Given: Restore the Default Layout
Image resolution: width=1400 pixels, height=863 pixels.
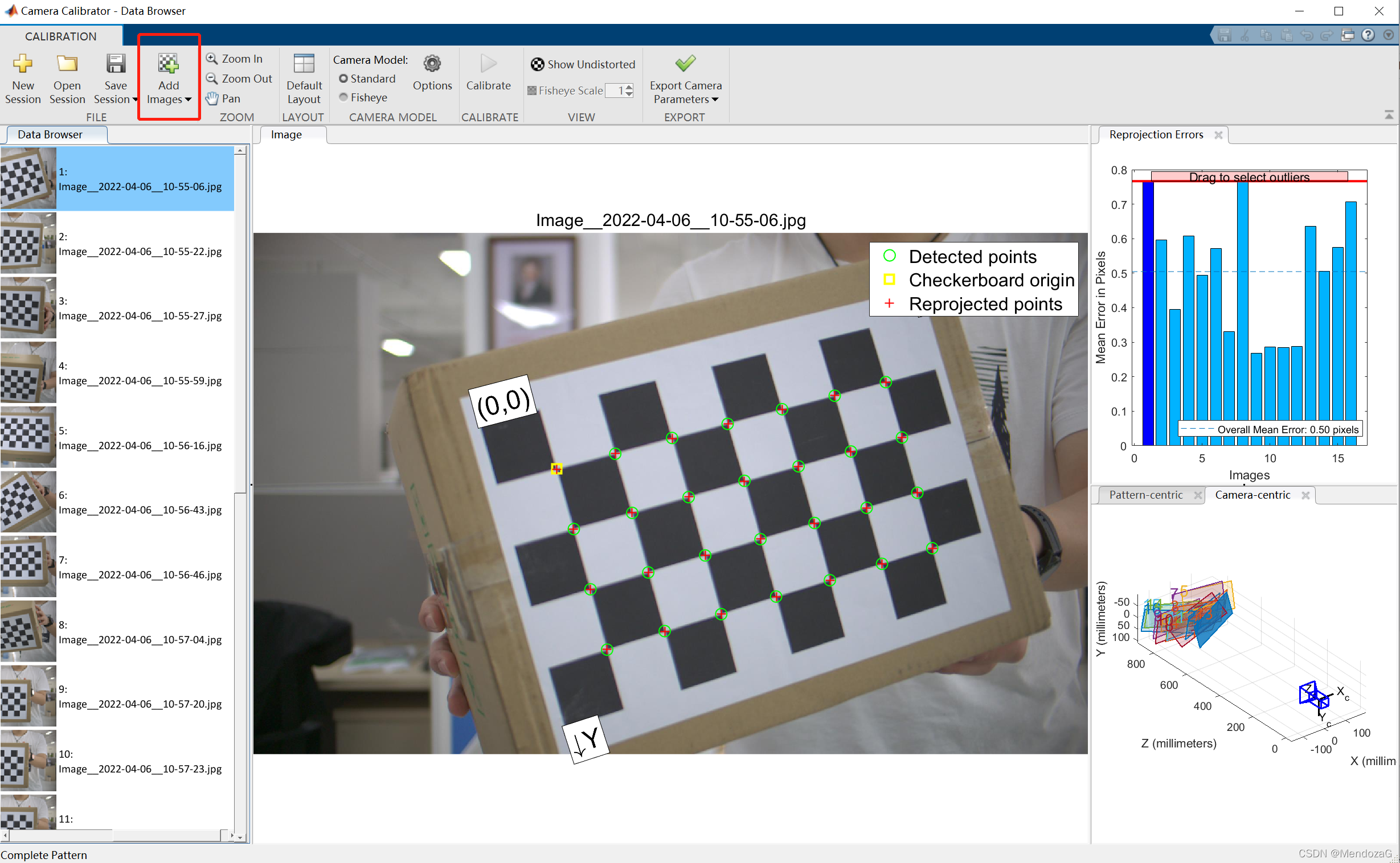Looking at the screenshot, I should coord(304,79).
